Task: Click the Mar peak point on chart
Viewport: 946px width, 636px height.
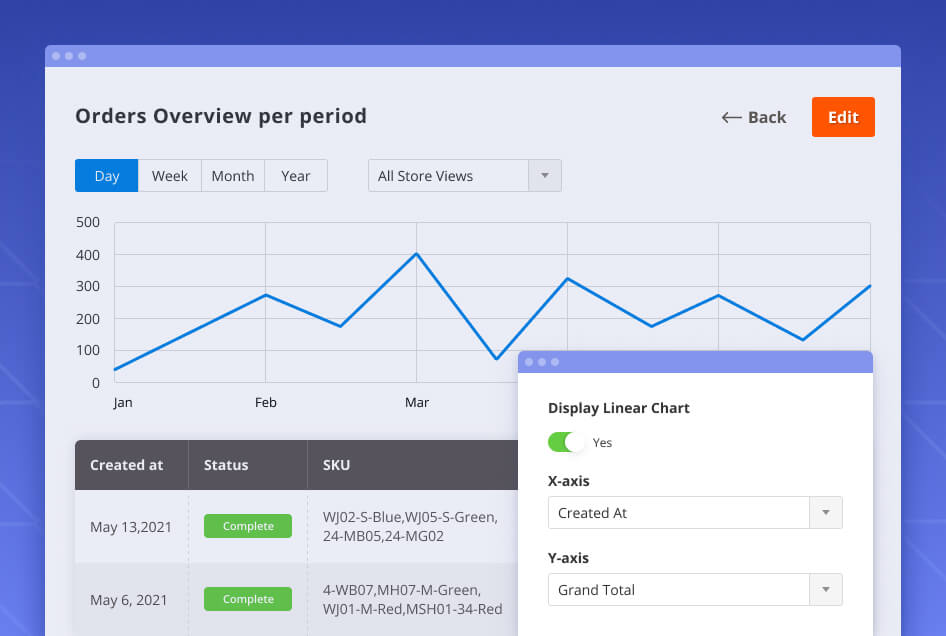Action: point(416,253)
